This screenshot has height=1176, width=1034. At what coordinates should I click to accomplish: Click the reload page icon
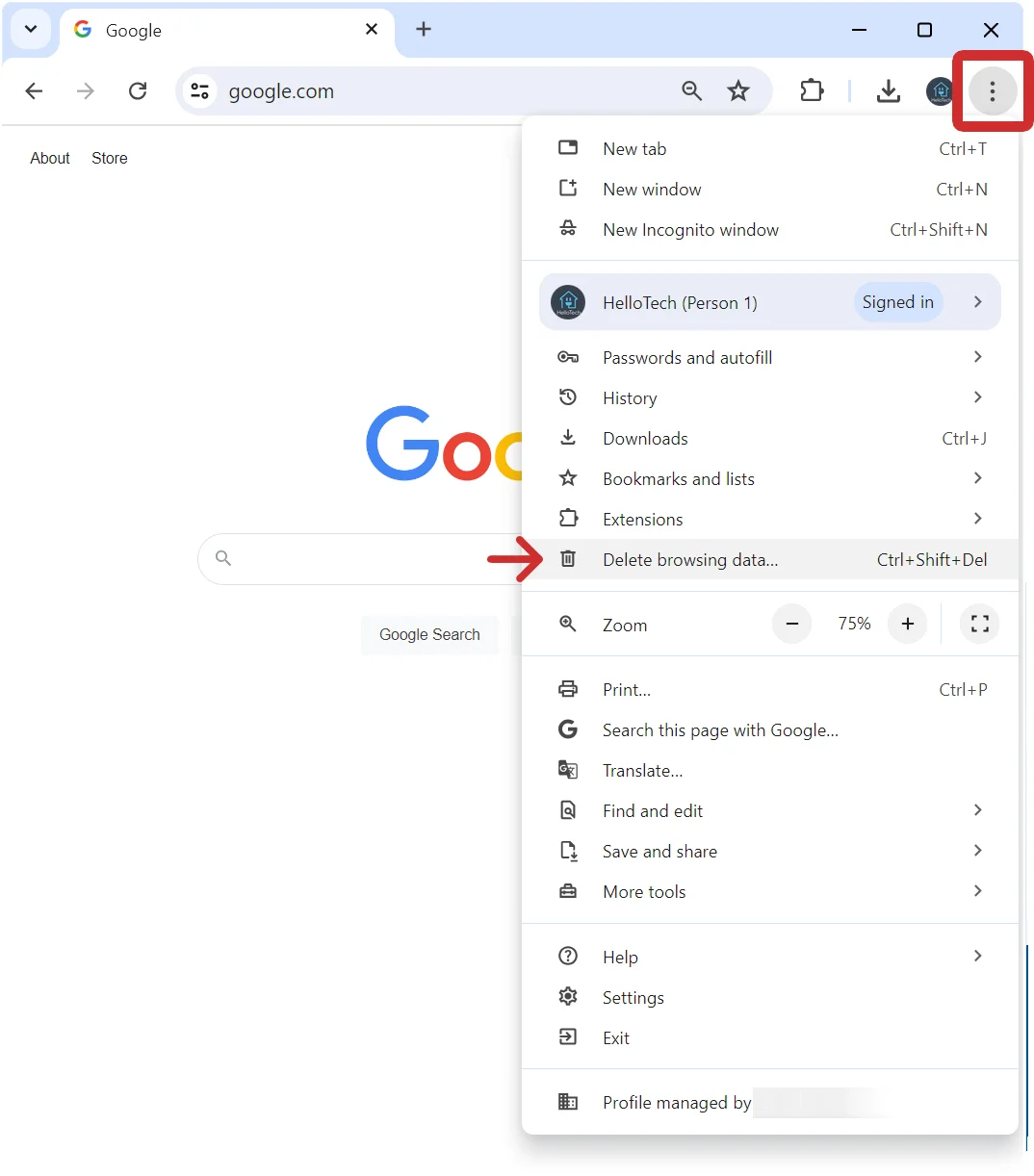(x=138, y=90)
